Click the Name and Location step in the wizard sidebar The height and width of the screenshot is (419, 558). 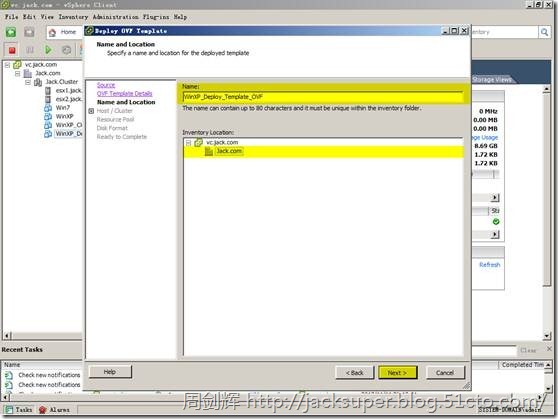[x=126, y=102]
